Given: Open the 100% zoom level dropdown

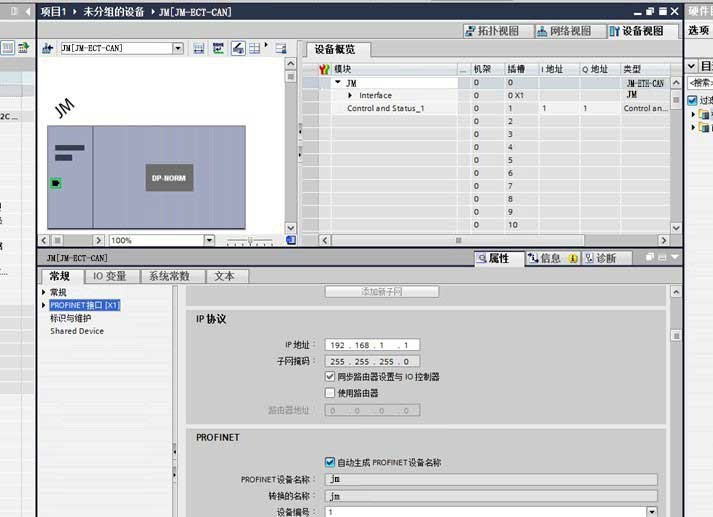Looking at the screenshot, I should click(209, 241).
